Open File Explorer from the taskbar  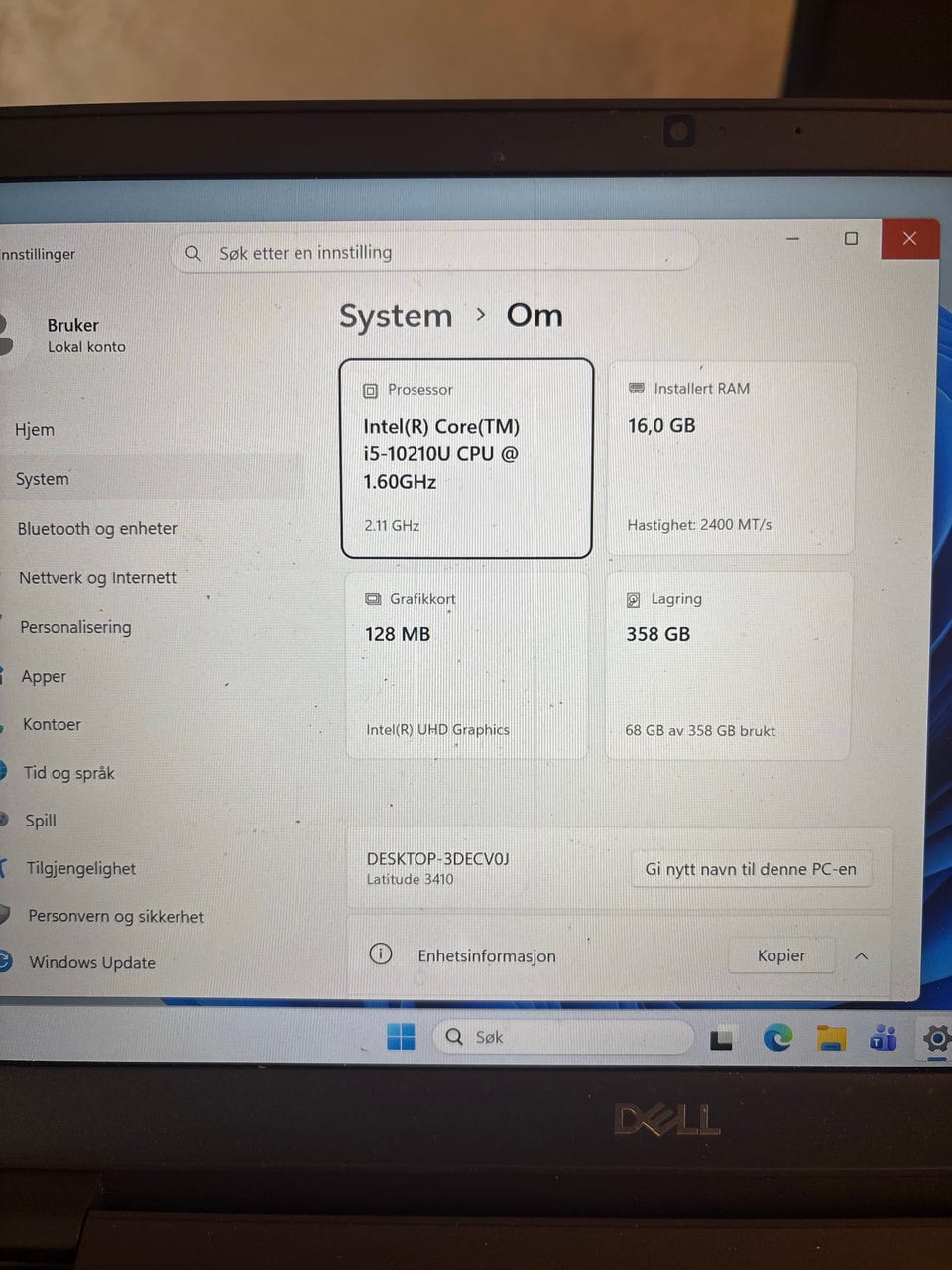tap(831, 1038)
